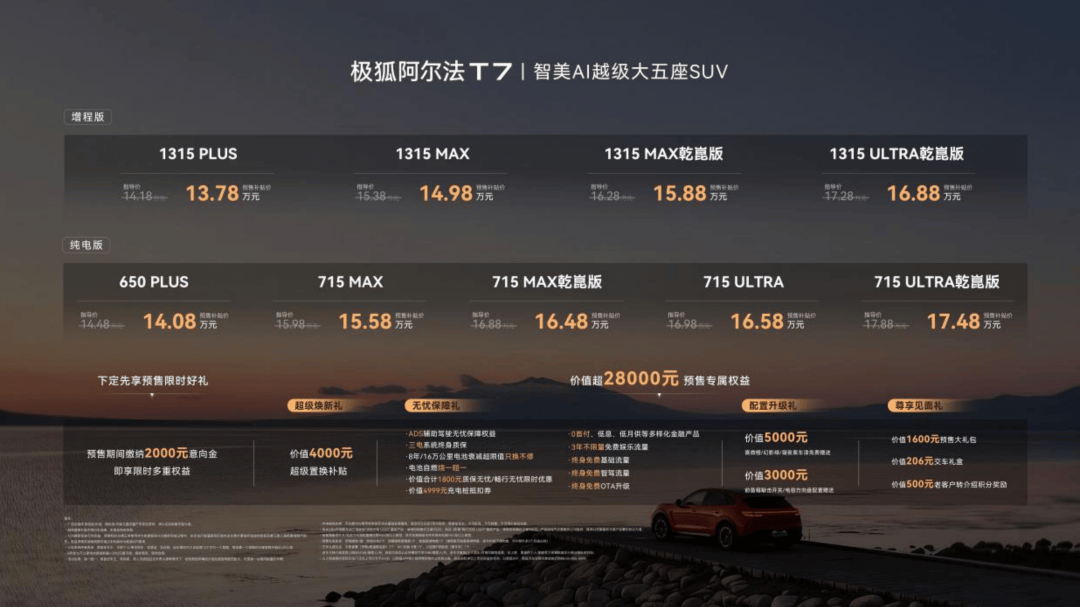Select the 配置升级礼 badge
Image resolution: width=1080 pixels, height=607 pixels.
(772, 406)
